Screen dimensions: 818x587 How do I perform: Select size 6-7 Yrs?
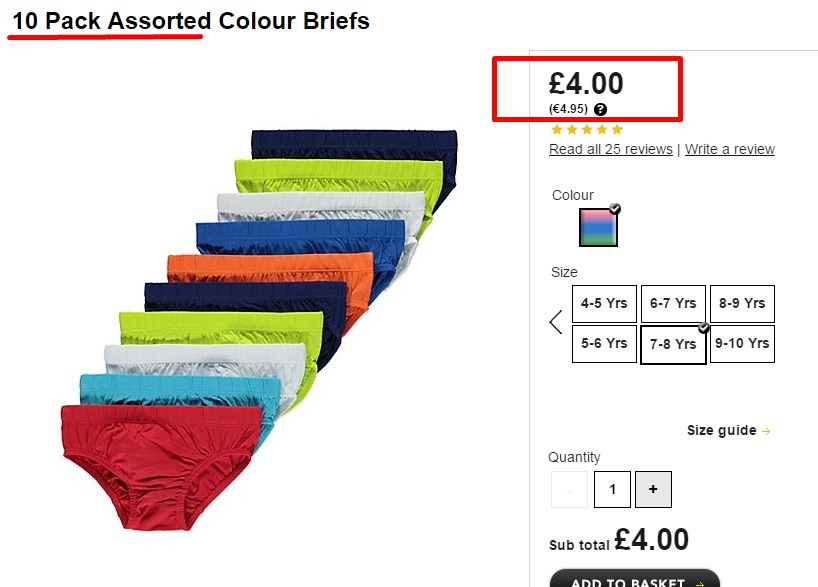tap(673, 304)
